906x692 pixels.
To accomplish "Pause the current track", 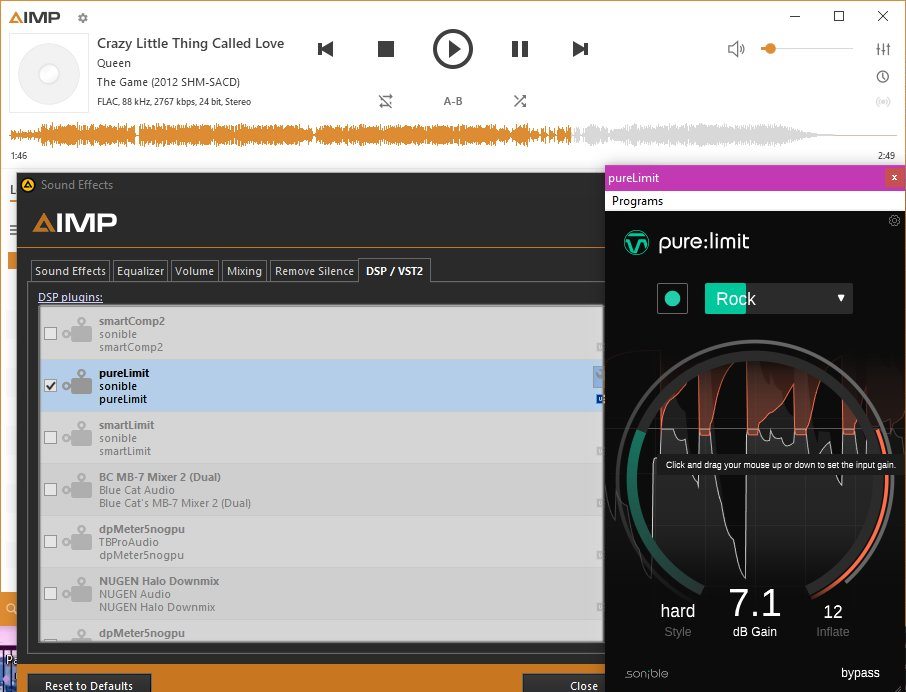I will click(520, 49).
